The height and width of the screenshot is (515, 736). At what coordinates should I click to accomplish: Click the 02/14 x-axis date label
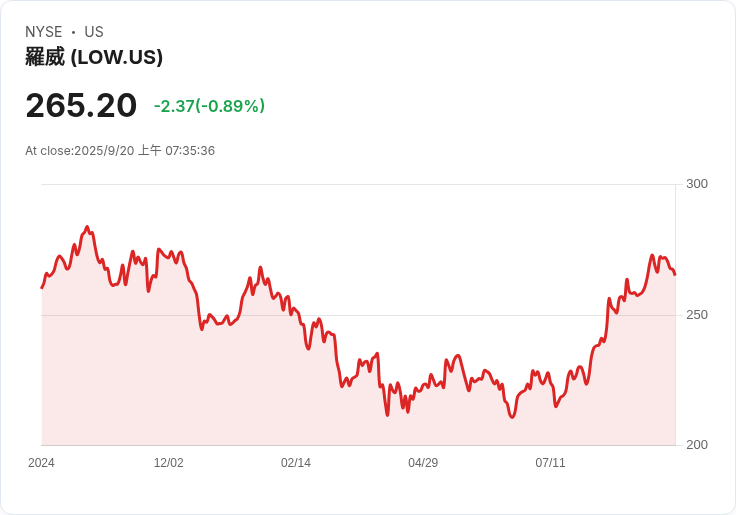296,463
